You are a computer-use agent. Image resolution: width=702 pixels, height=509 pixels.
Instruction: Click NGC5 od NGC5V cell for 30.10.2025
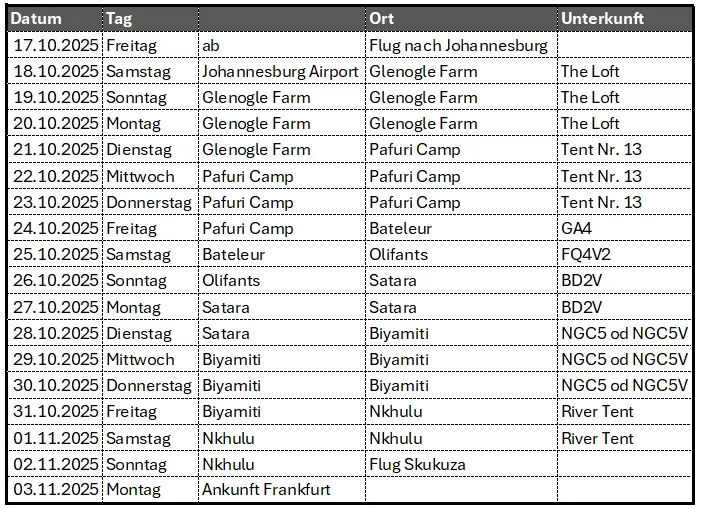tap(625, 385)
